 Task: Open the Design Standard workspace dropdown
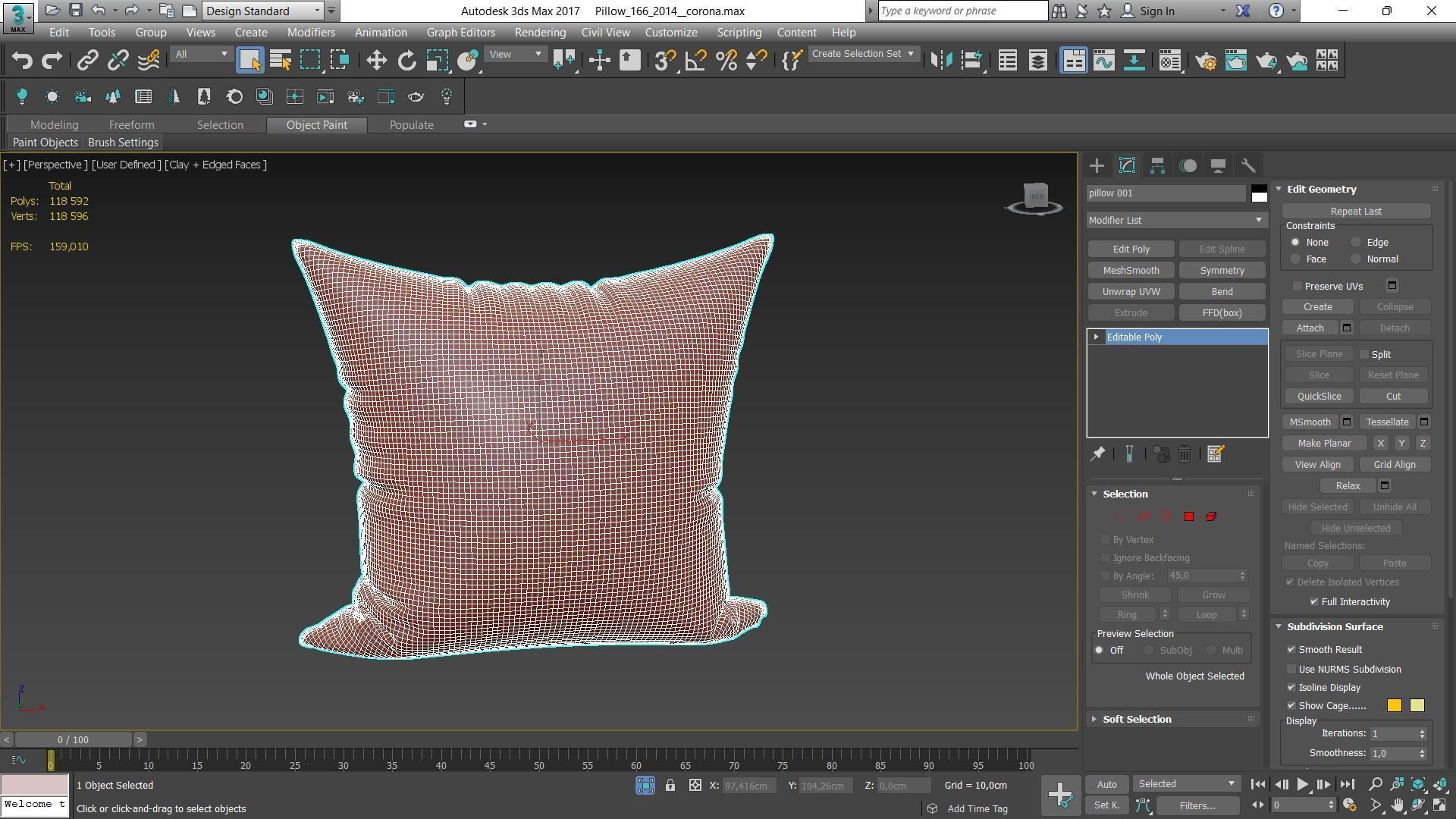coord(263,11)
